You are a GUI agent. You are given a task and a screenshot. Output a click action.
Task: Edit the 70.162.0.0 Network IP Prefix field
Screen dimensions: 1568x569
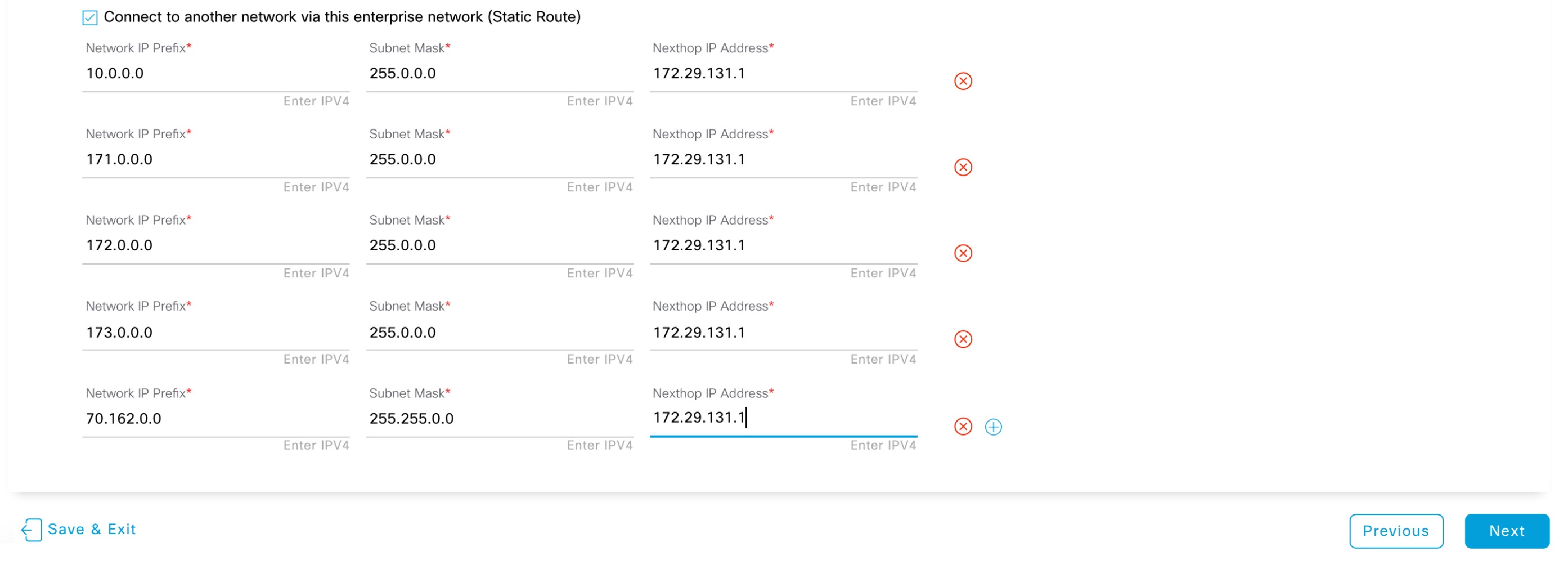[x=215, y=419]
